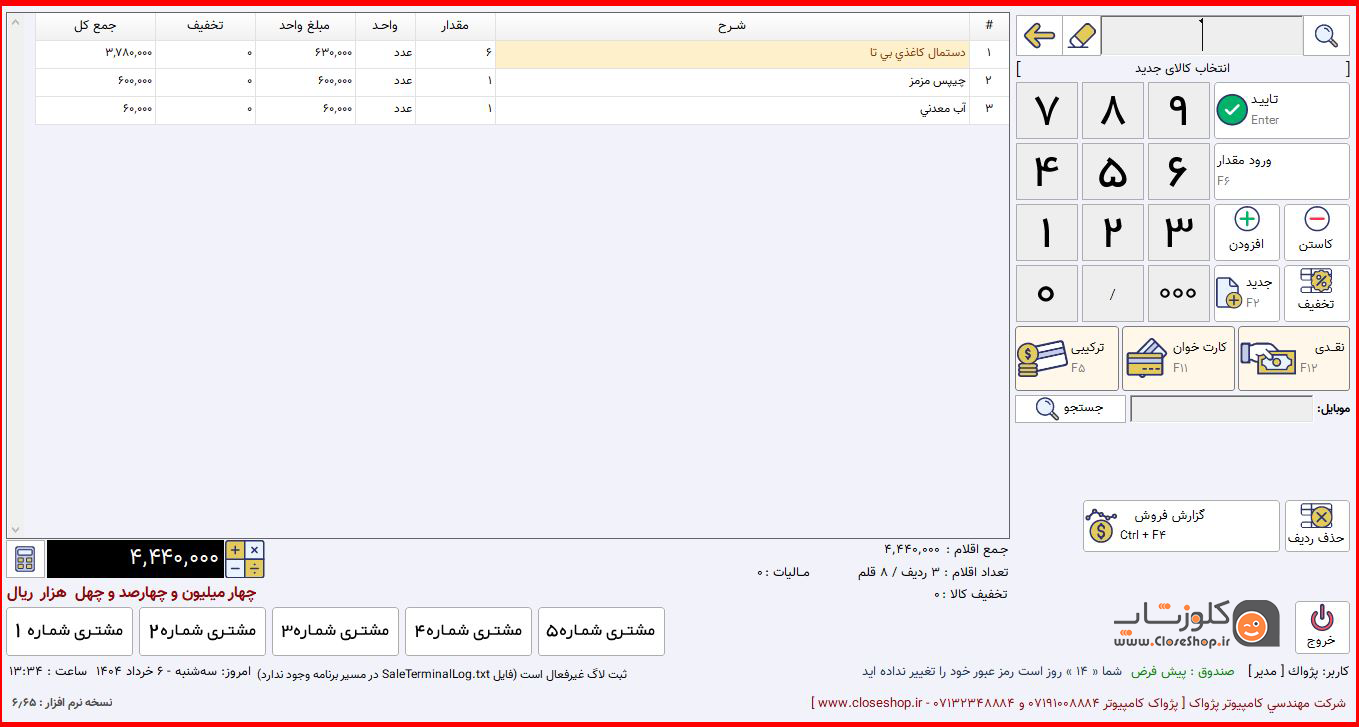Screen dimensions: 1359x727
Task: Click the موبایل mobile number input field
Action: pyautogui.click(x=1221, y=409)
